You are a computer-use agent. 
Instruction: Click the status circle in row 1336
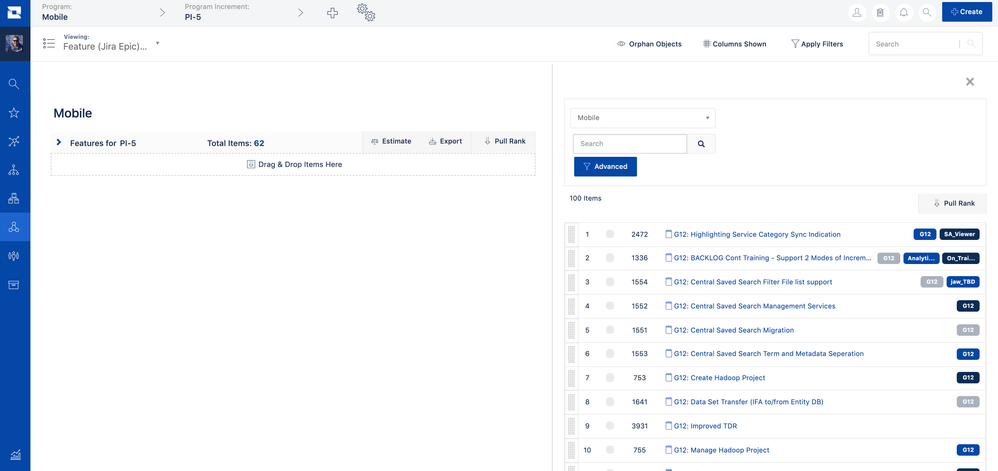(610, 258)
